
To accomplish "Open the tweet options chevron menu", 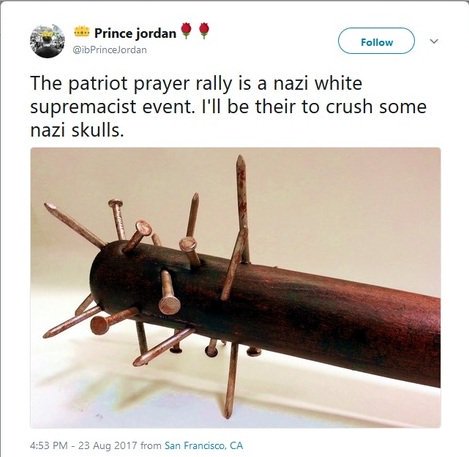I will click(433, 41).
